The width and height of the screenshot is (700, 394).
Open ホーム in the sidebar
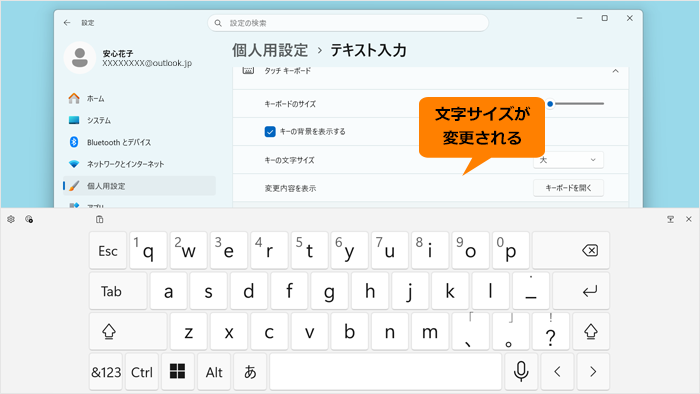[x=139, y=98]
